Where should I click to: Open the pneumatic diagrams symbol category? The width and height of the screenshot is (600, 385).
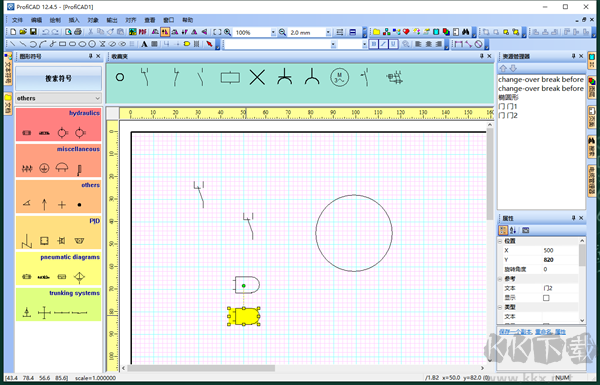coord(59,269)
